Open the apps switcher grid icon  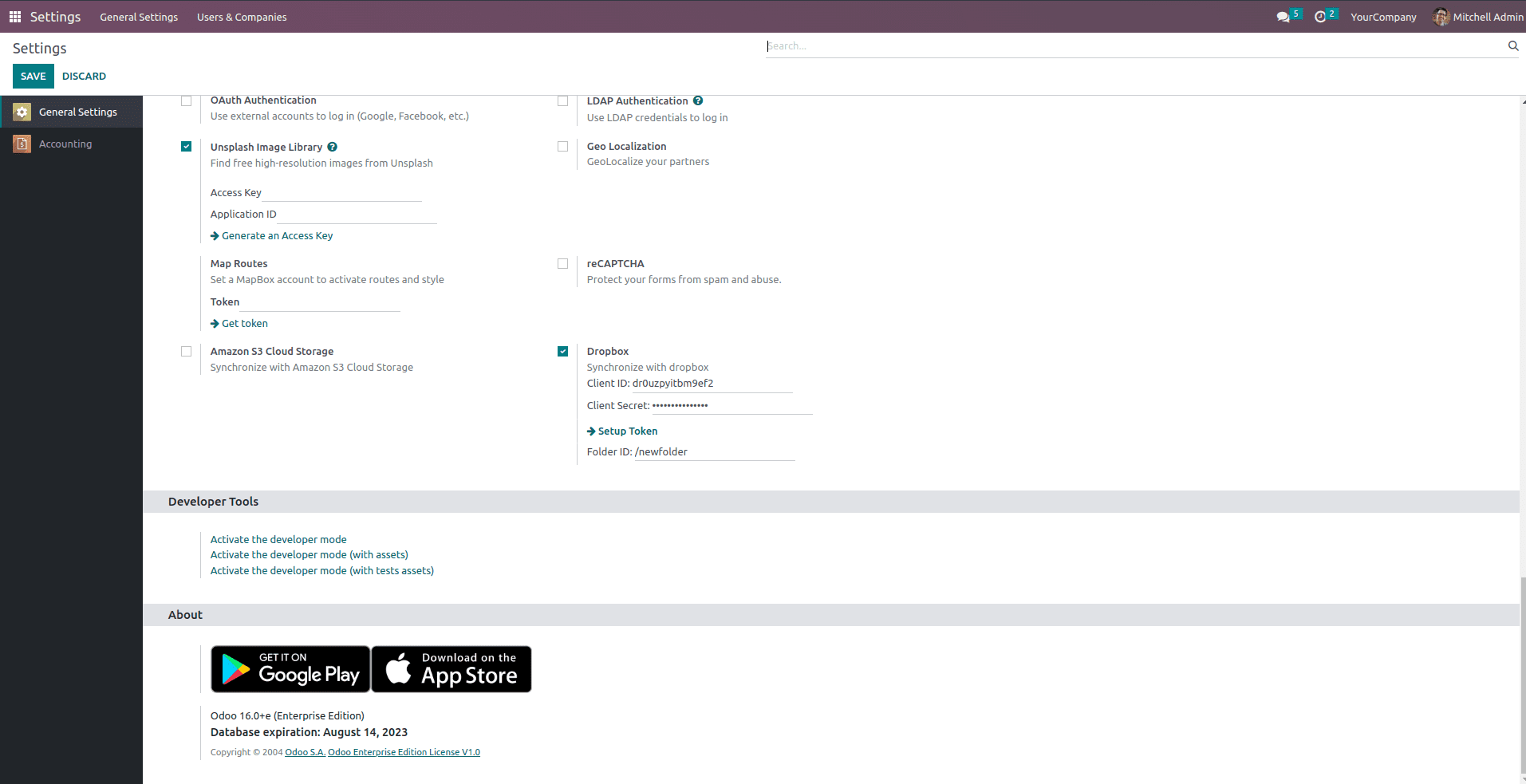click(x=14, y=16)
